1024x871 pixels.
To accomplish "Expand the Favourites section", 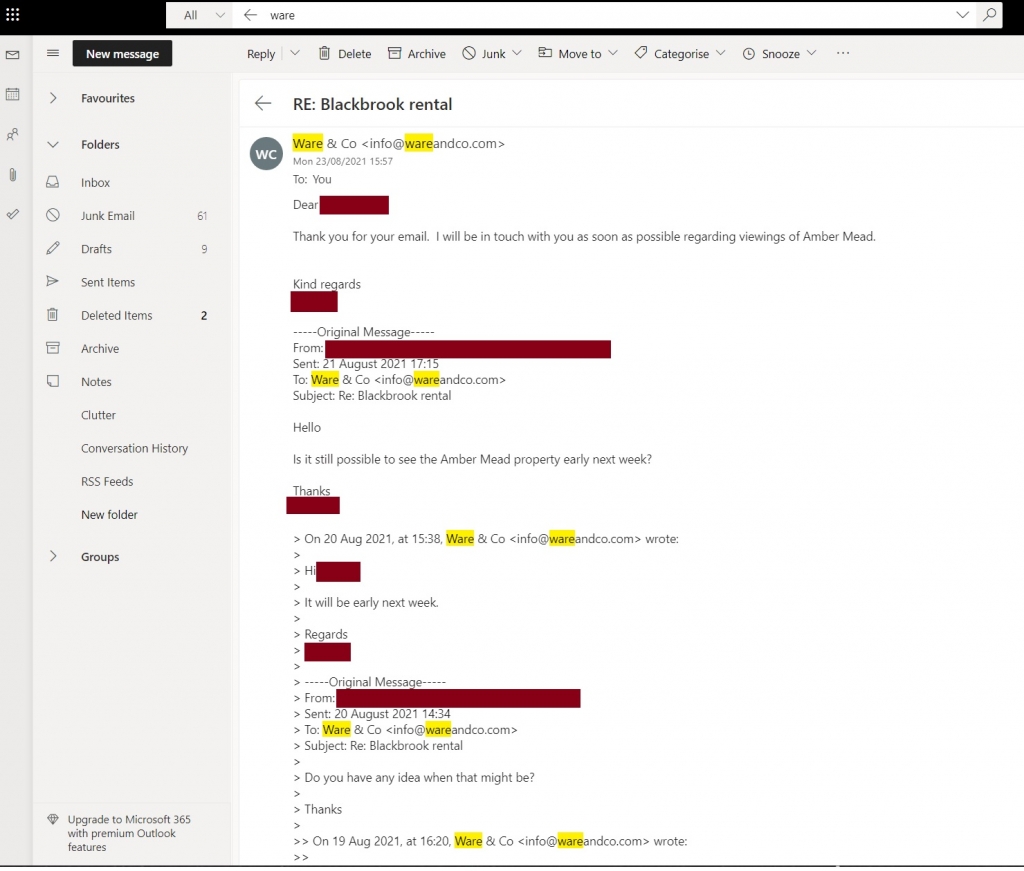I will 53,98.
